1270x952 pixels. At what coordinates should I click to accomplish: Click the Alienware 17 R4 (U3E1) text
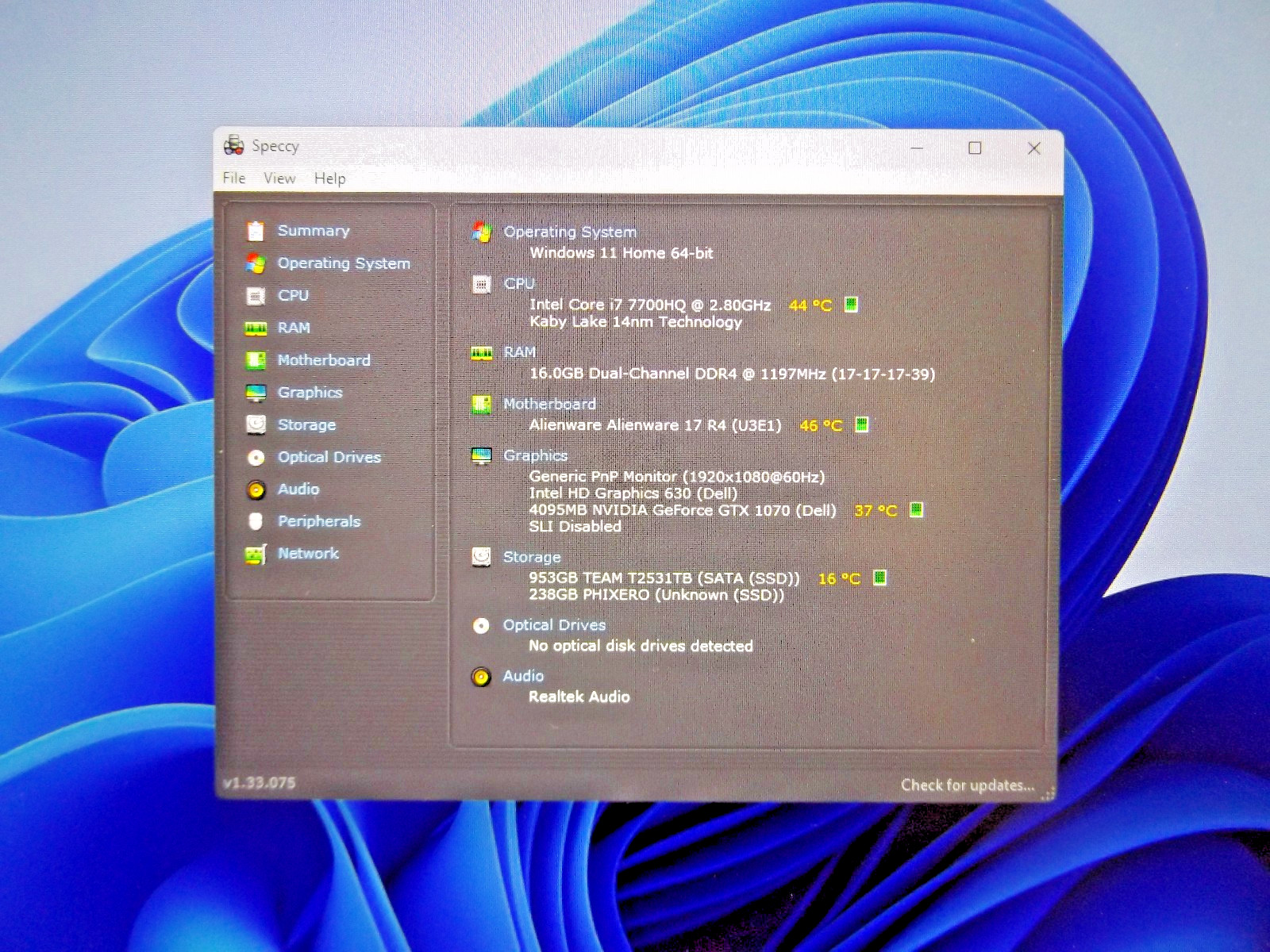coord(655,426)
